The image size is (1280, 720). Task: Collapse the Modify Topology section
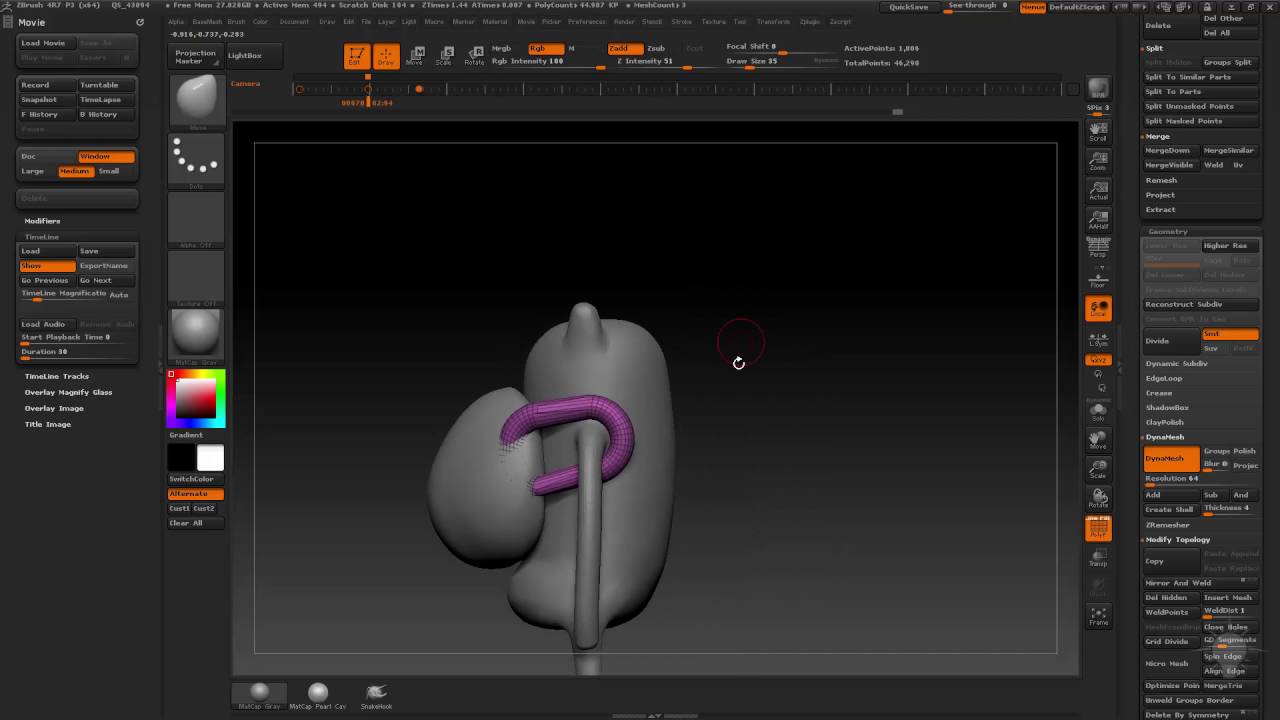(1177, 539)
